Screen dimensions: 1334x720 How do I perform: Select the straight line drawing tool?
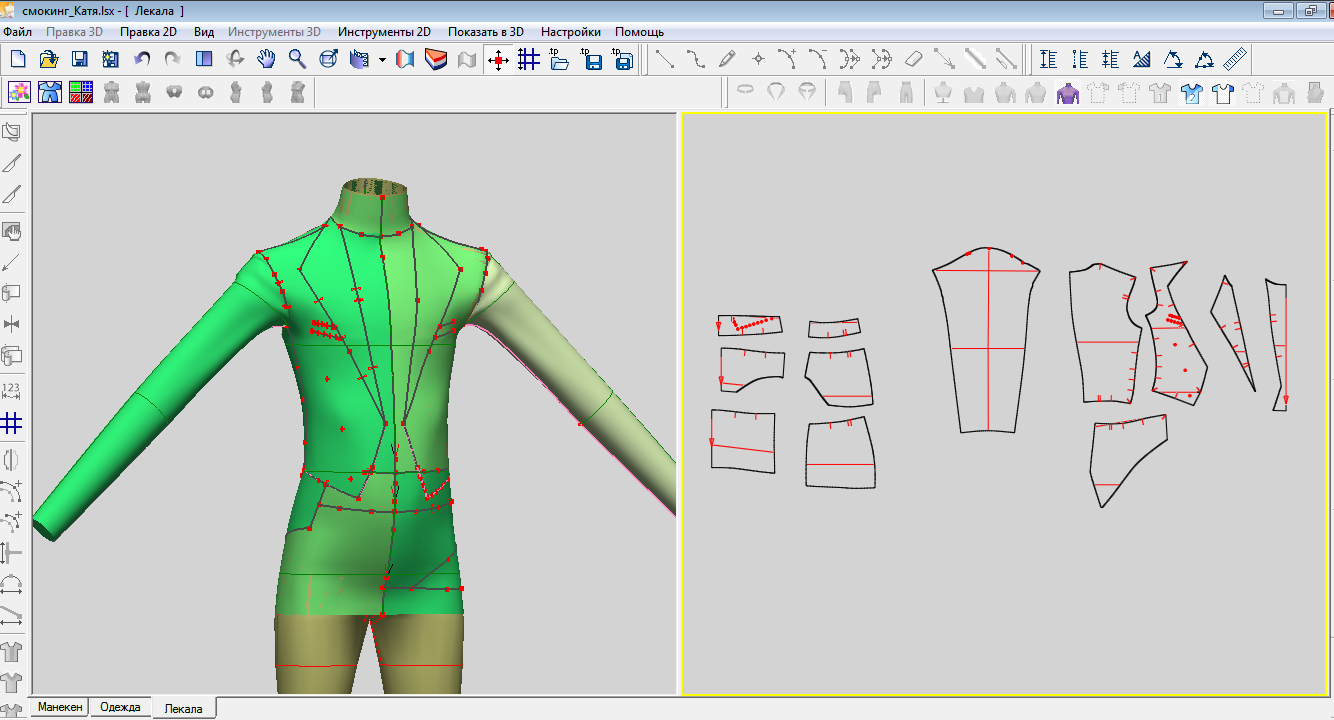(x=664, y=60)
